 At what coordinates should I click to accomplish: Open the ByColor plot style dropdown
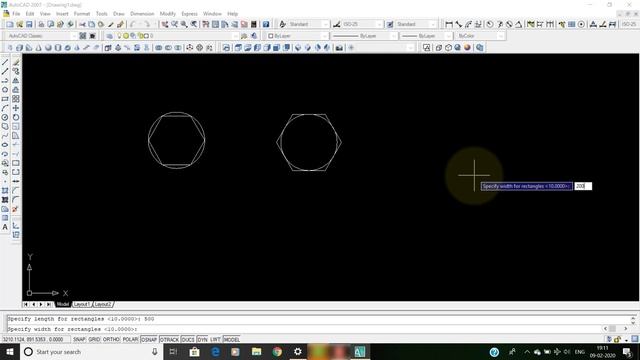pos(500,36)
